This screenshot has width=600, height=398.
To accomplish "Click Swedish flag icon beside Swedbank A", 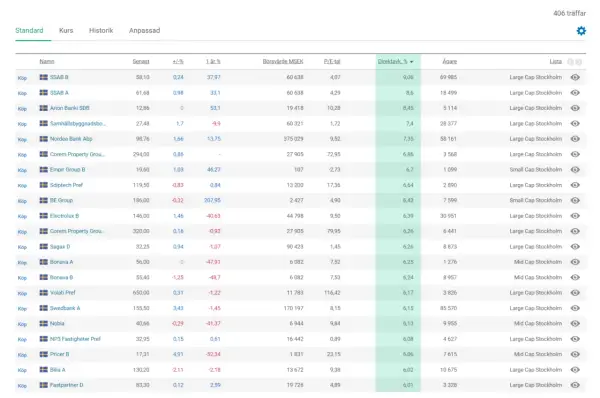I will tap(44, 308).
